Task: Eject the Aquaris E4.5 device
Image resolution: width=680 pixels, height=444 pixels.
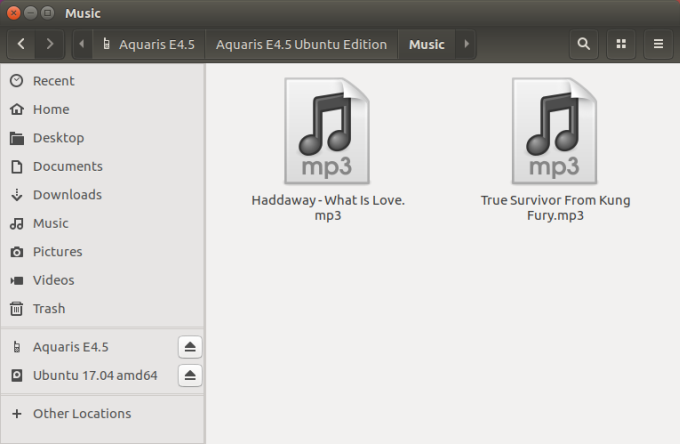Action: coord(190,347)
